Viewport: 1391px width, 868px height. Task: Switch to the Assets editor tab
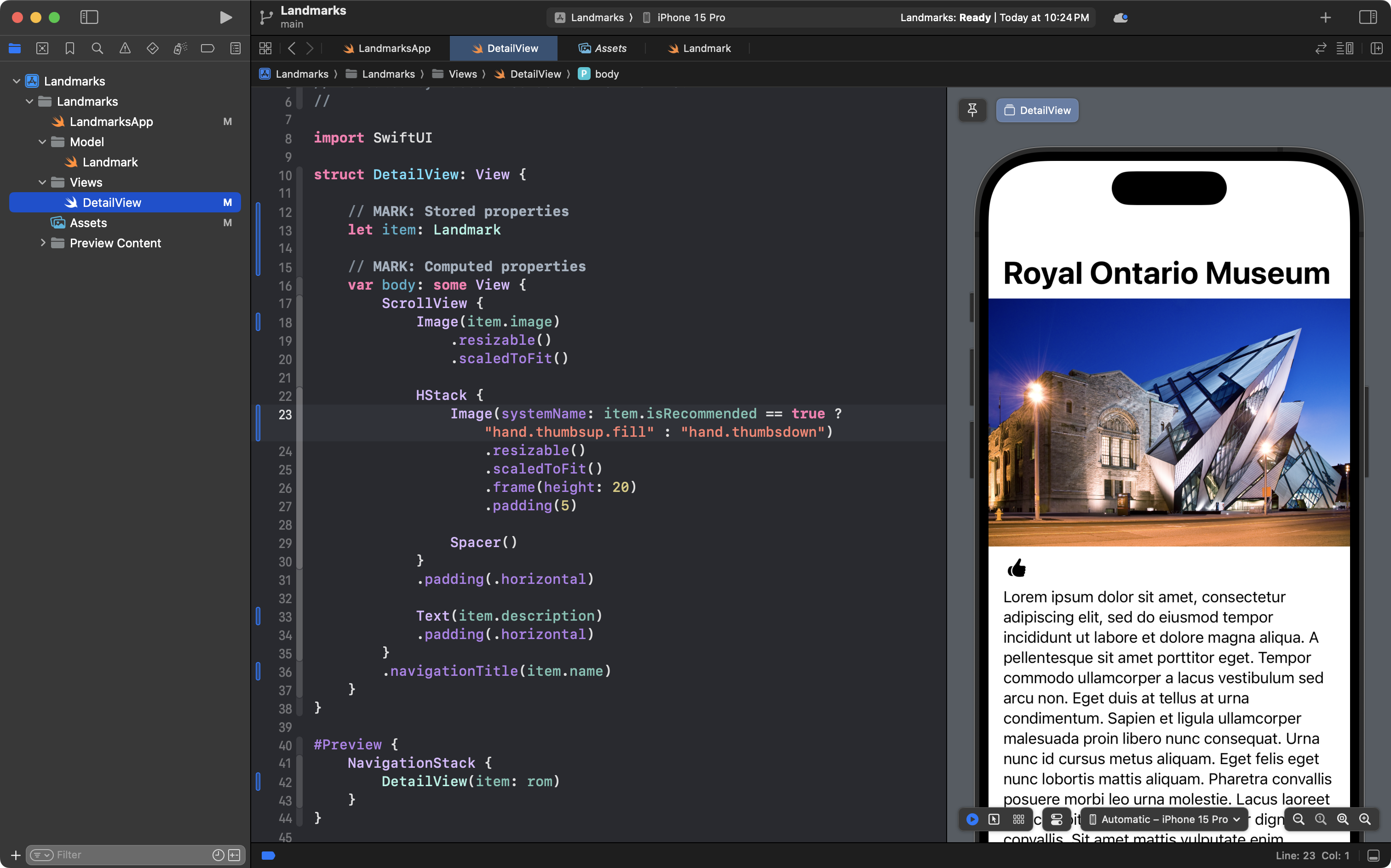coord(603,48)
